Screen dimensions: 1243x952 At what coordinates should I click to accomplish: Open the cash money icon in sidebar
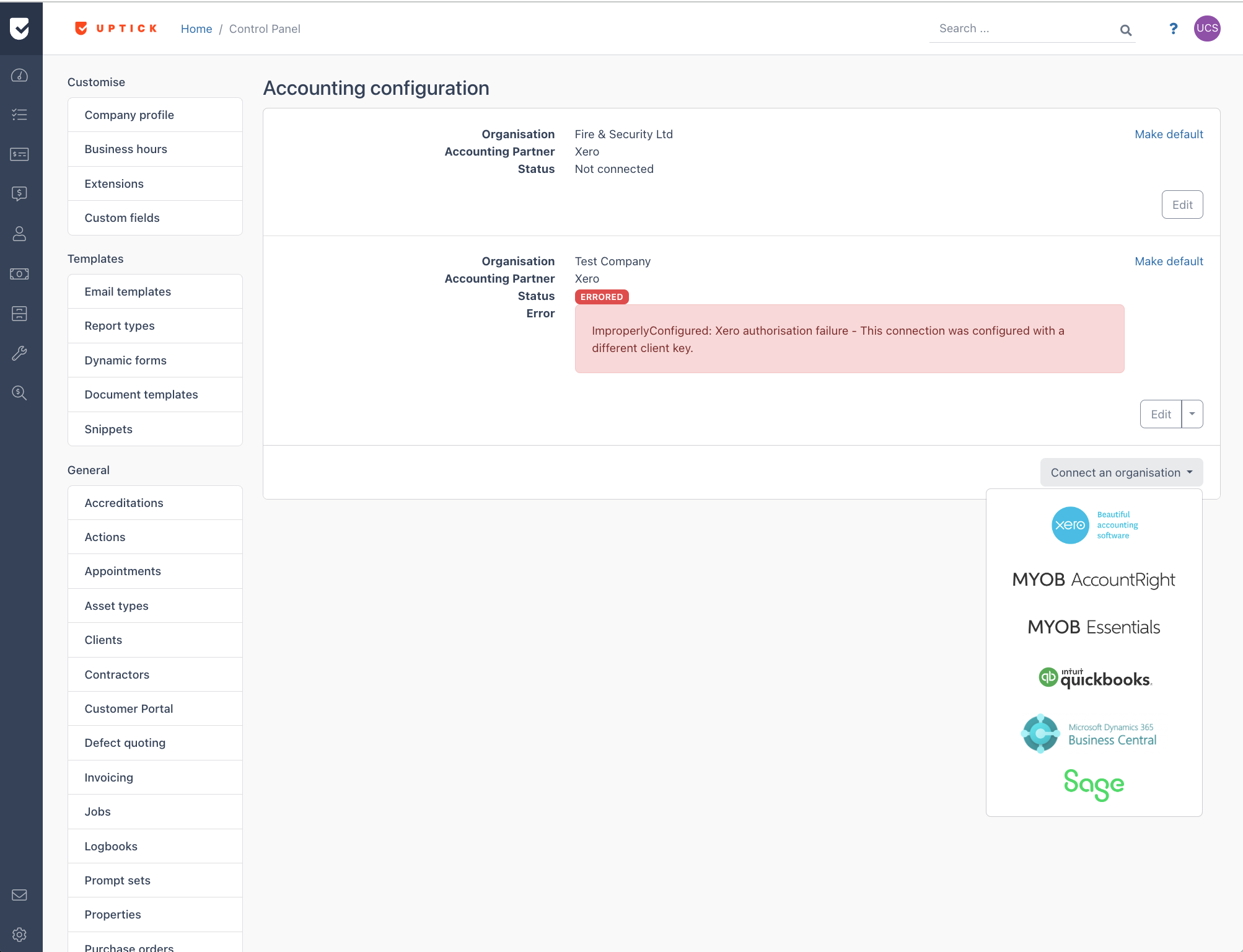20,274
